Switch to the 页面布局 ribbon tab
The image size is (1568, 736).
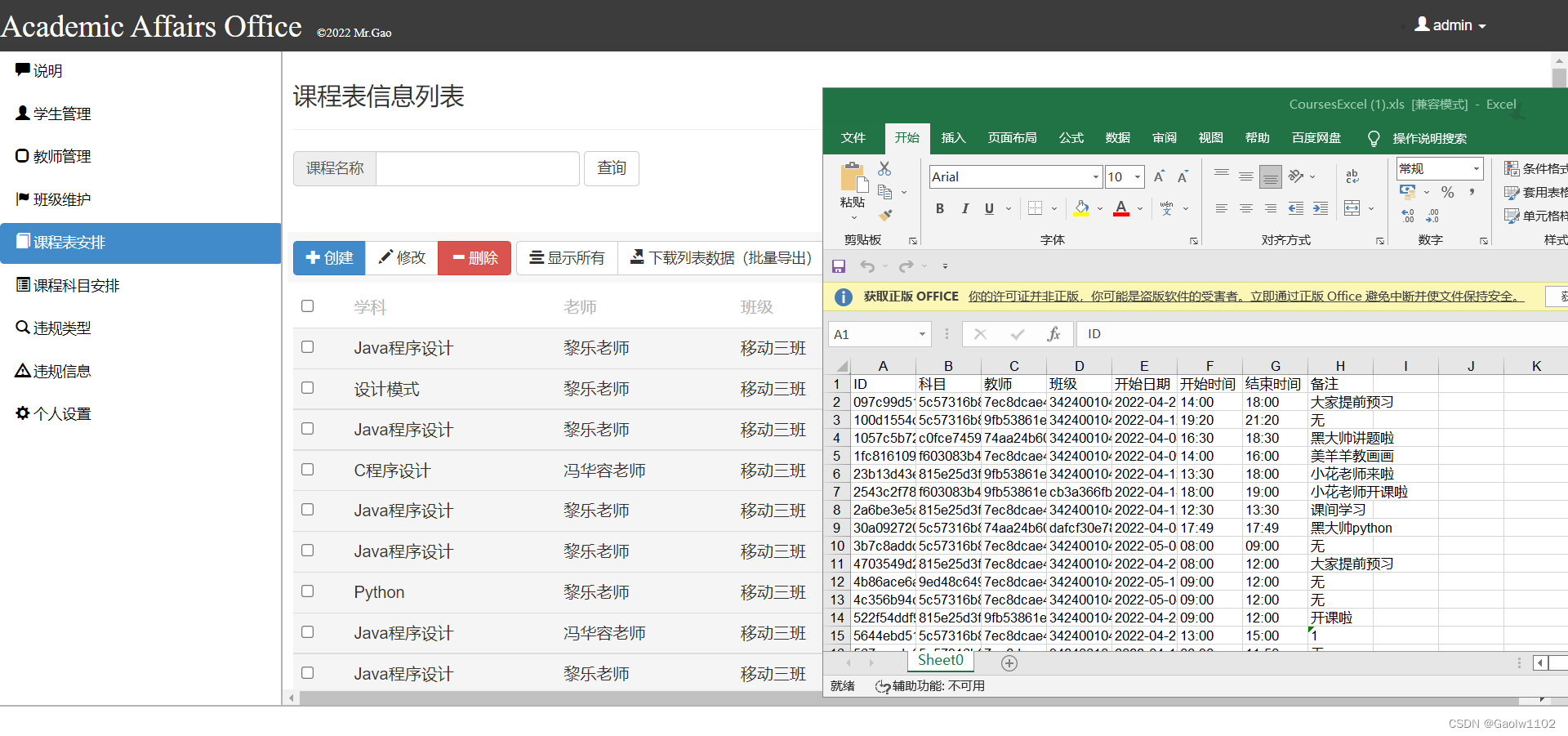[1013, 138]
